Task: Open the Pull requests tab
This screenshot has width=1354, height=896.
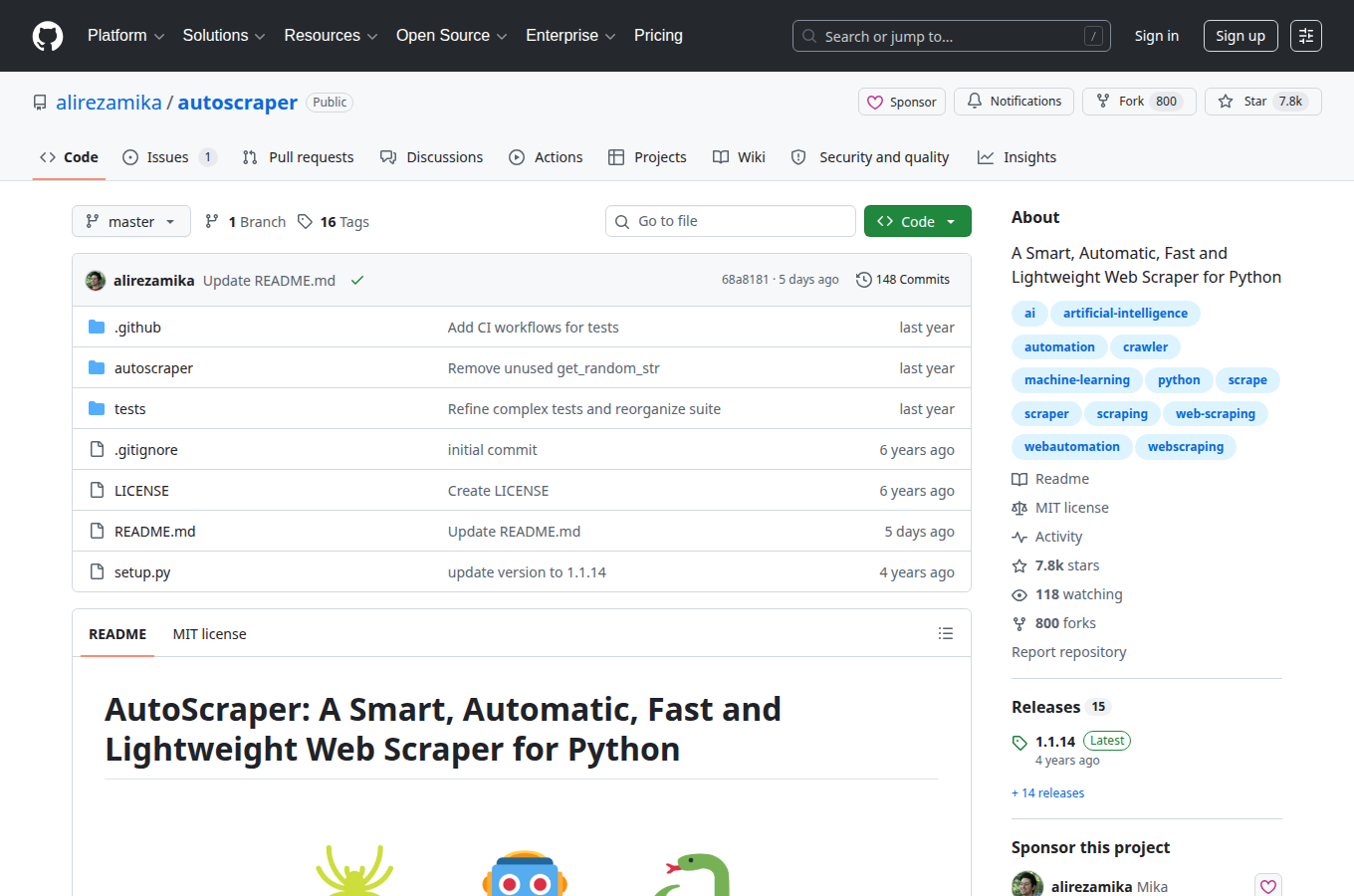Action: [x=298, y=157]
